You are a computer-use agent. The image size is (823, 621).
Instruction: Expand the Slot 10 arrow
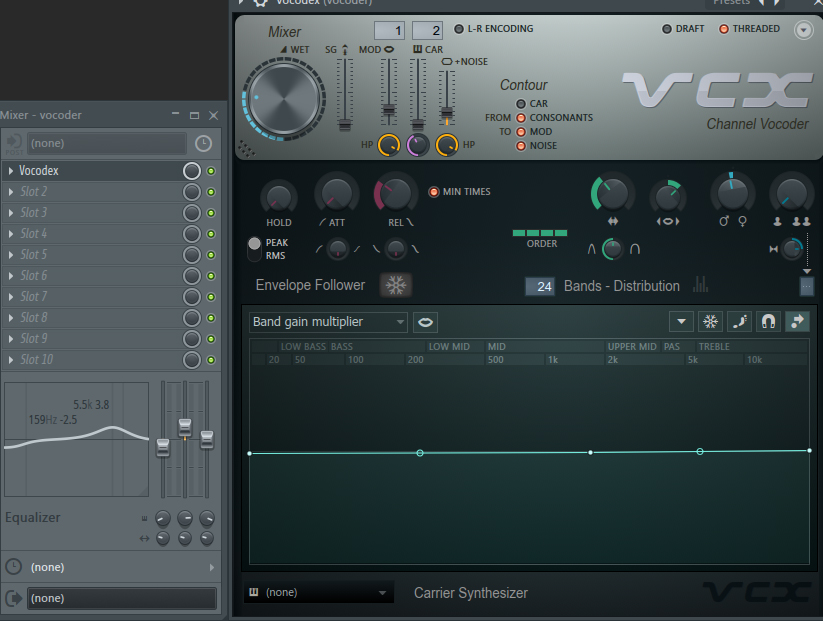[10, 360]
